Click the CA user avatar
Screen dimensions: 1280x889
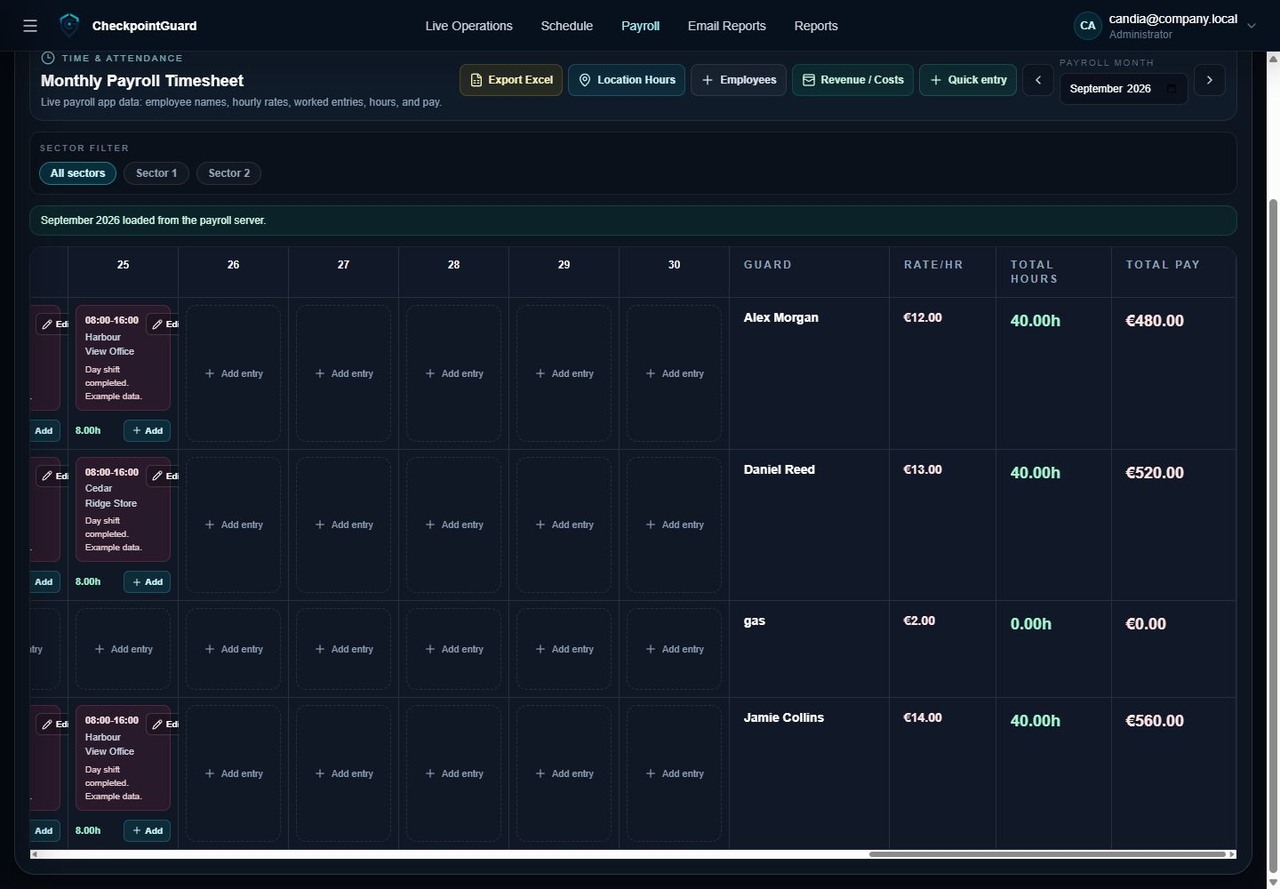pyautogui.click(x=1087, y=26)
